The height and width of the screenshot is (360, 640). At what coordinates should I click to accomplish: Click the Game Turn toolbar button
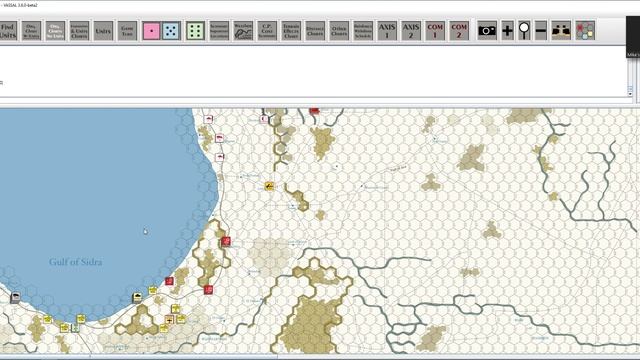click(x=127, y=31)
